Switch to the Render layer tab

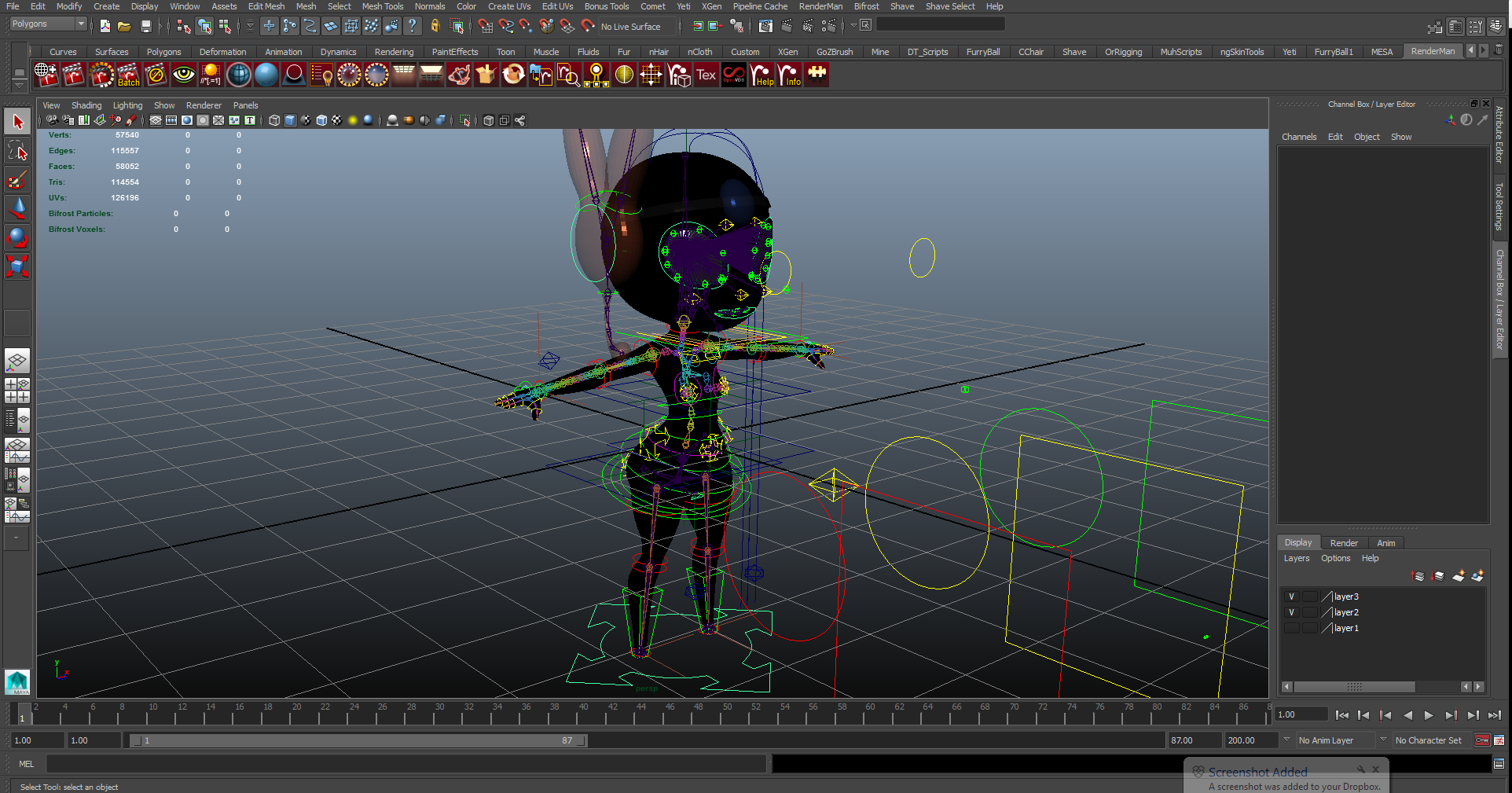[x=1343, y=543]
